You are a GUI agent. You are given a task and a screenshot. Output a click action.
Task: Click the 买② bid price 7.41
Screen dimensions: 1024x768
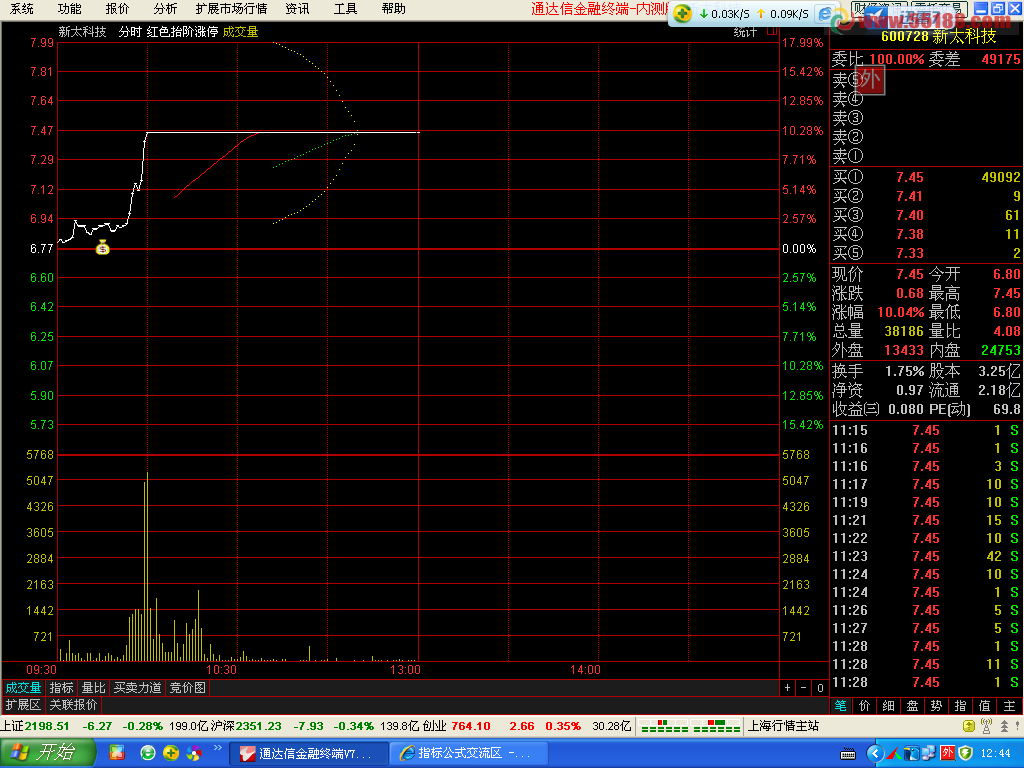pyautogui.click(x=910, y=196)
